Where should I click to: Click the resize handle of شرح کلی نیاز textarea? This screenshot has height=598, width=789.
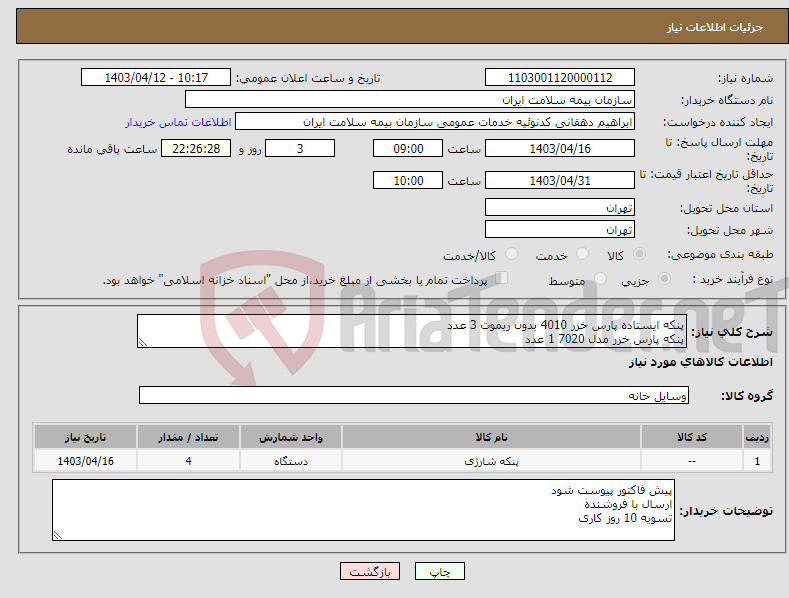(143, 342)
